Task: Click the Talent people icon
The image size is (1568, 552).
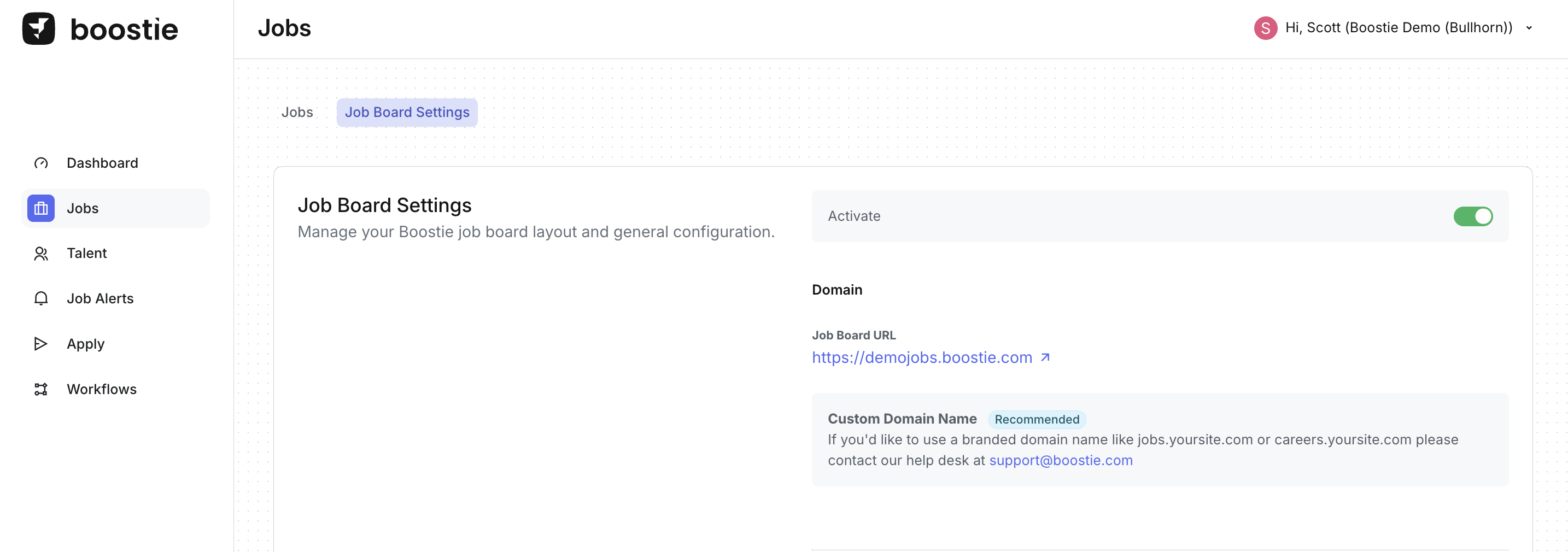Action: click(41, 253)
